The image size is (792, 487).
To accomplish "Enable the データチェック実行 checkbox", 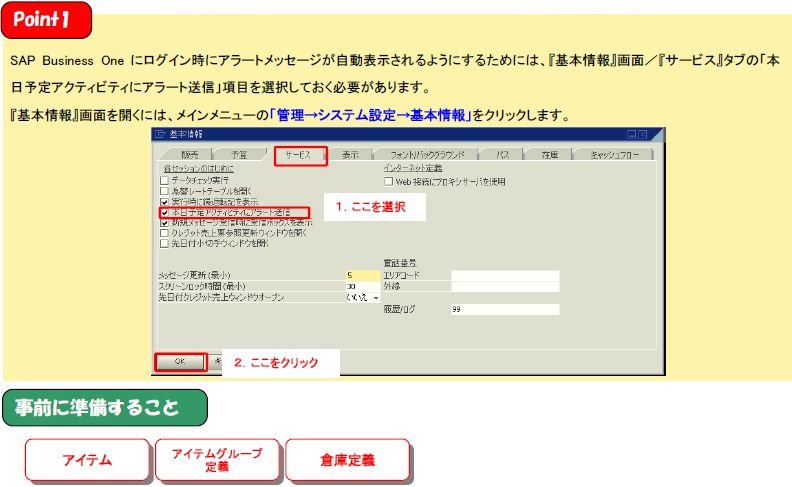I will click(164, 180).
